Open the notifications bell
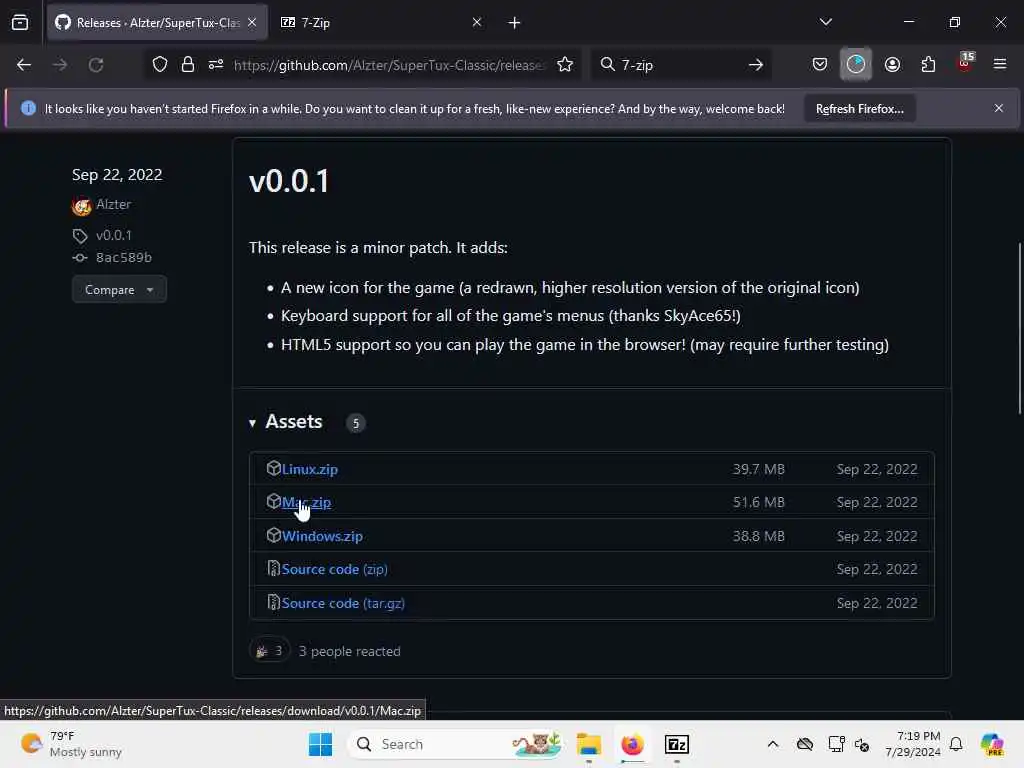Screen dimensions: 1024x768 [x=956, y=744]
